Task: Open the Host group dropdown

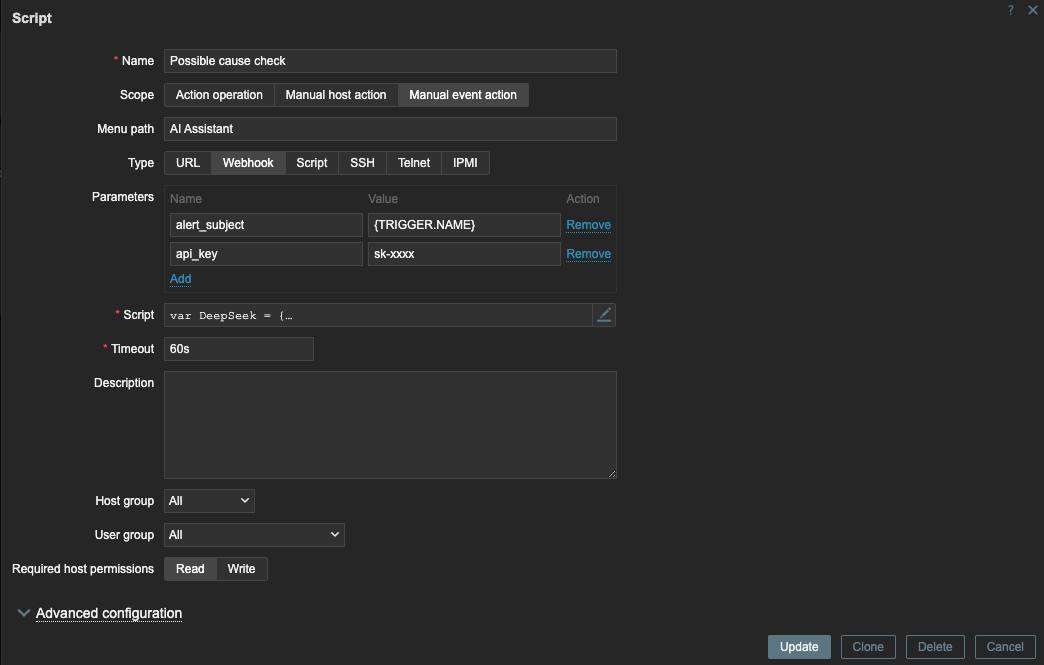Action: (209, 501)
